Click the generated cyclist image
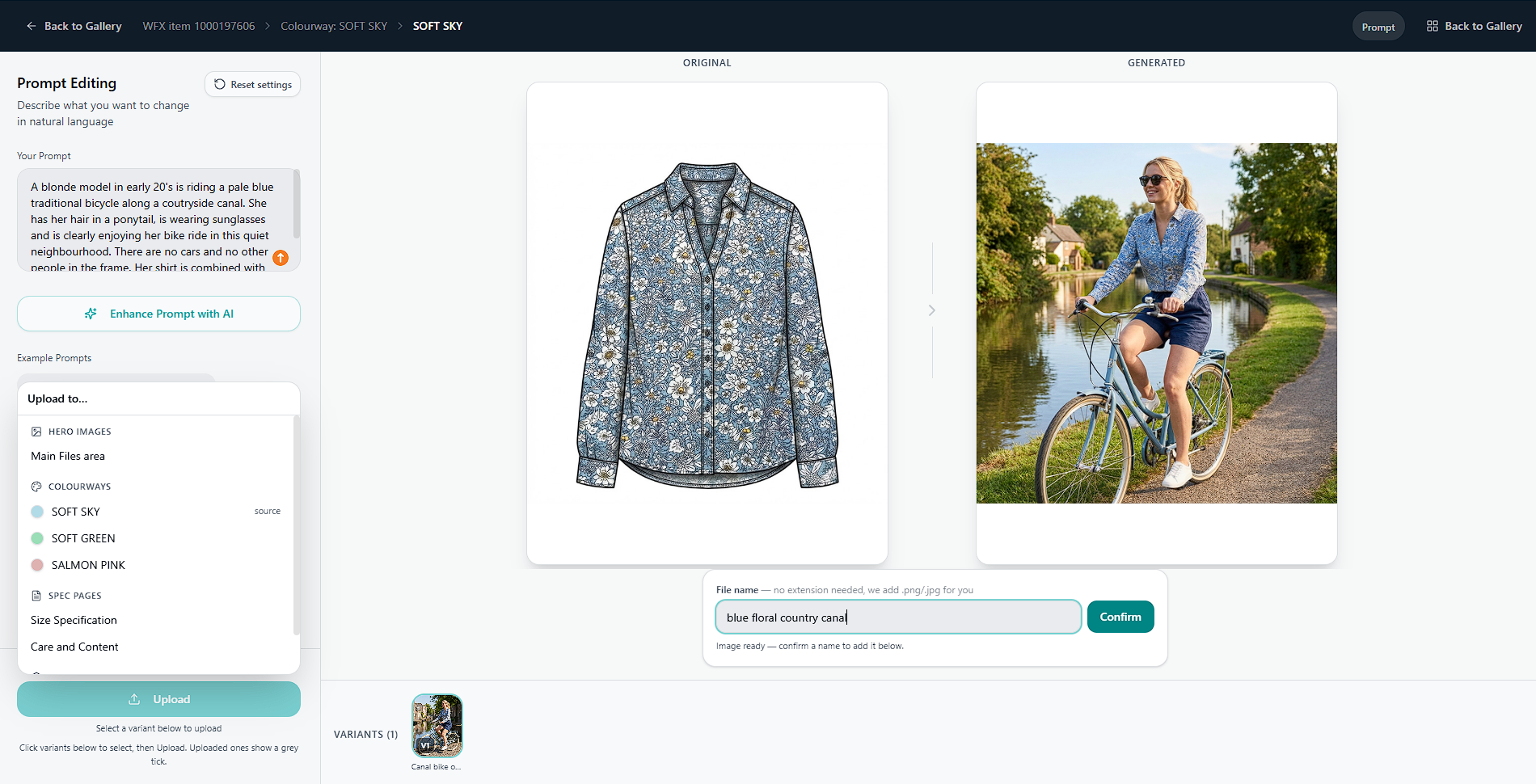1536x784 pixels. (x=1157, y=323)
